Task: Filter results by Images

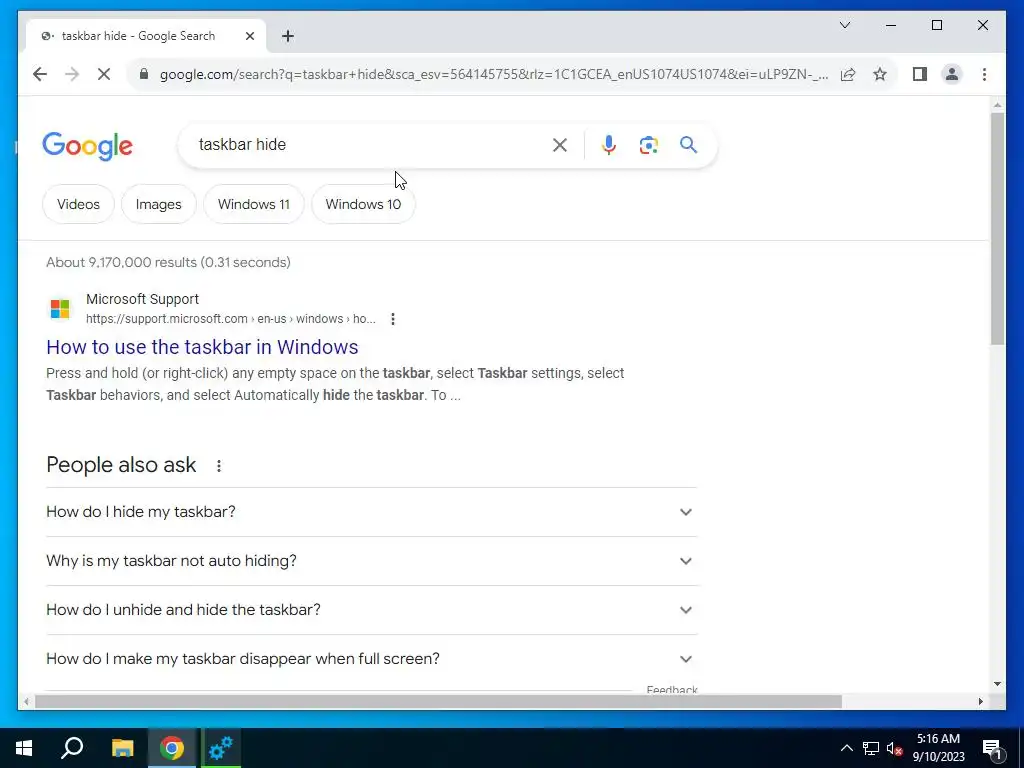Action: point(159,204)
